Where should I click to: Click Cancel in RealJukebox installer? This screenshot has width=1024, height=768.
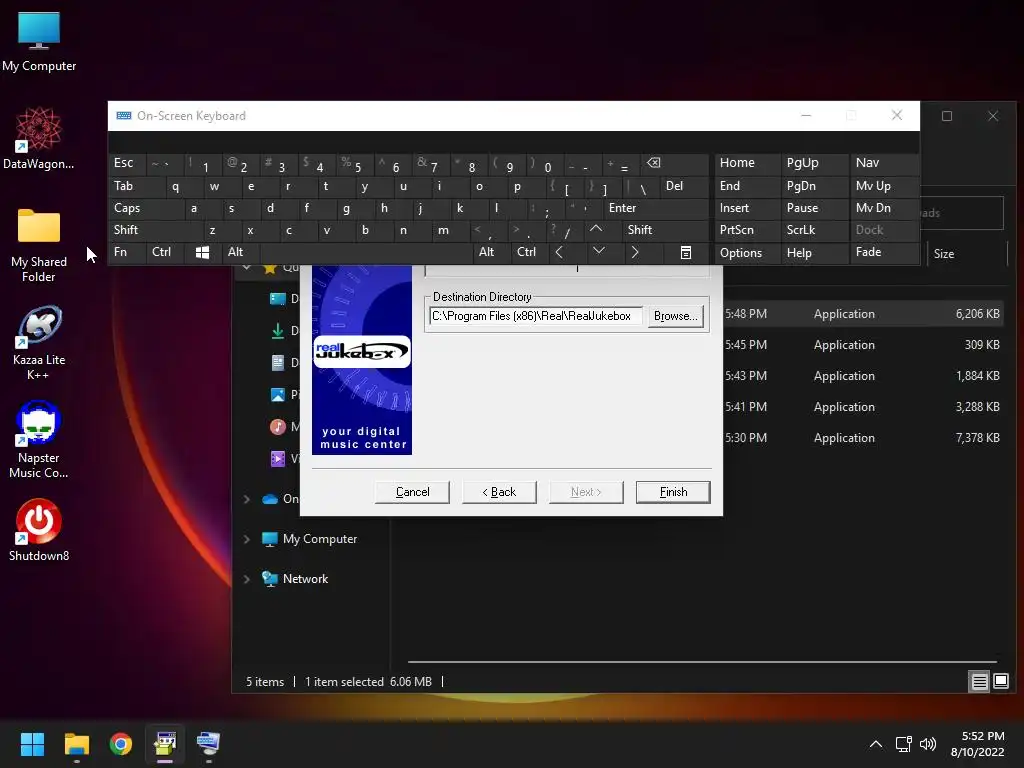point(412,492)
